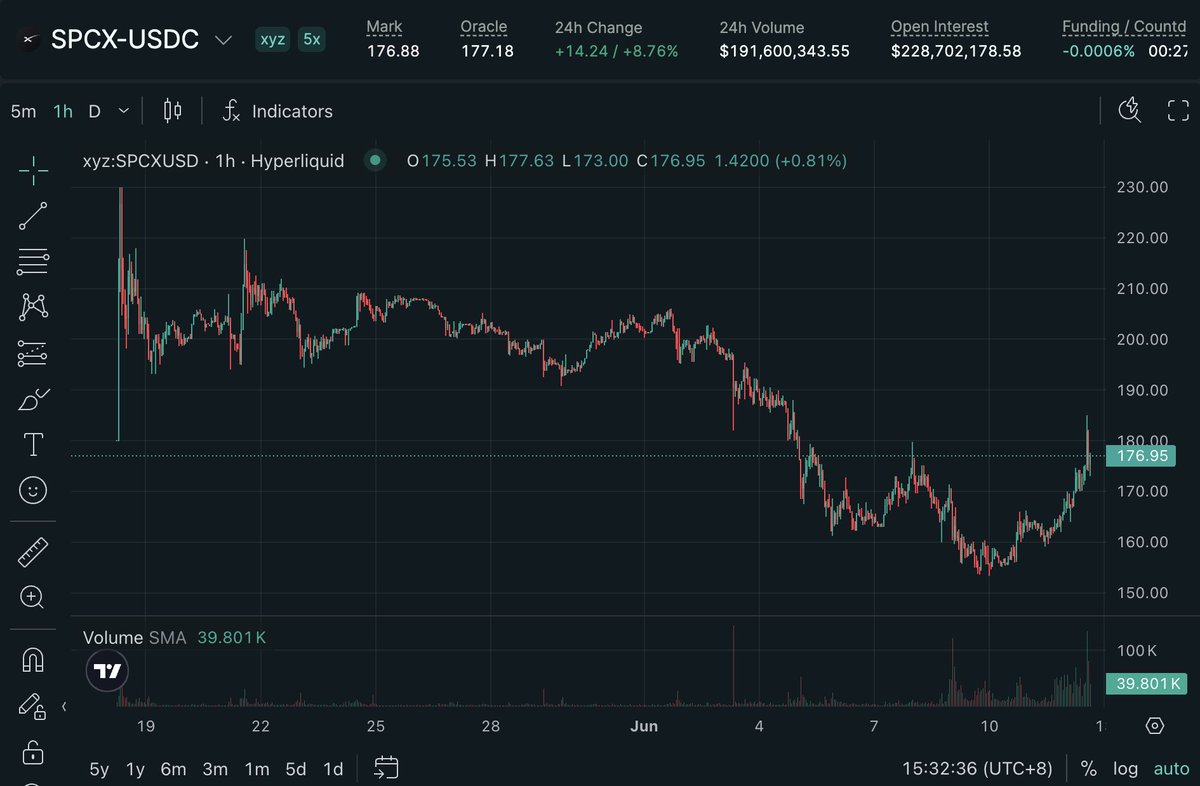Viewport: 1200px width, 786px height.
Task: Open the forecasting and measurement tool
Action: click(33, 353)
